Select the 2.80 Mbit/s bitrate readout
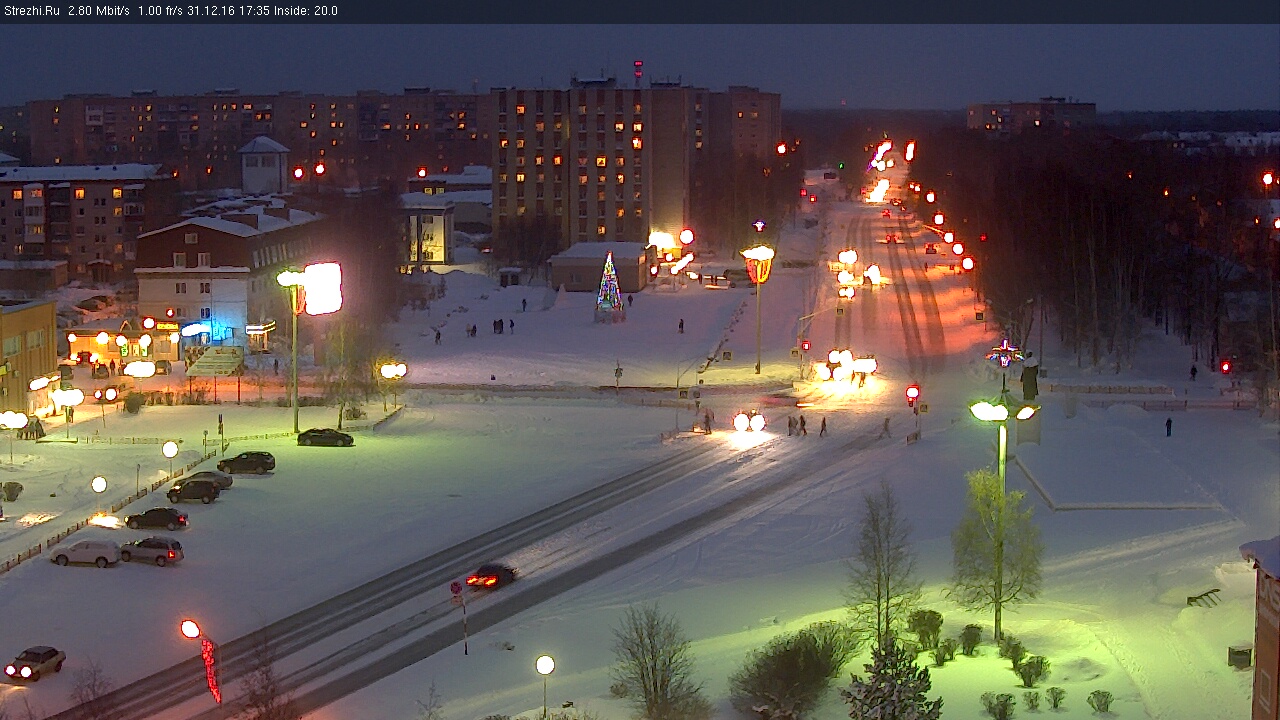1280x720 pixels. 99,11
